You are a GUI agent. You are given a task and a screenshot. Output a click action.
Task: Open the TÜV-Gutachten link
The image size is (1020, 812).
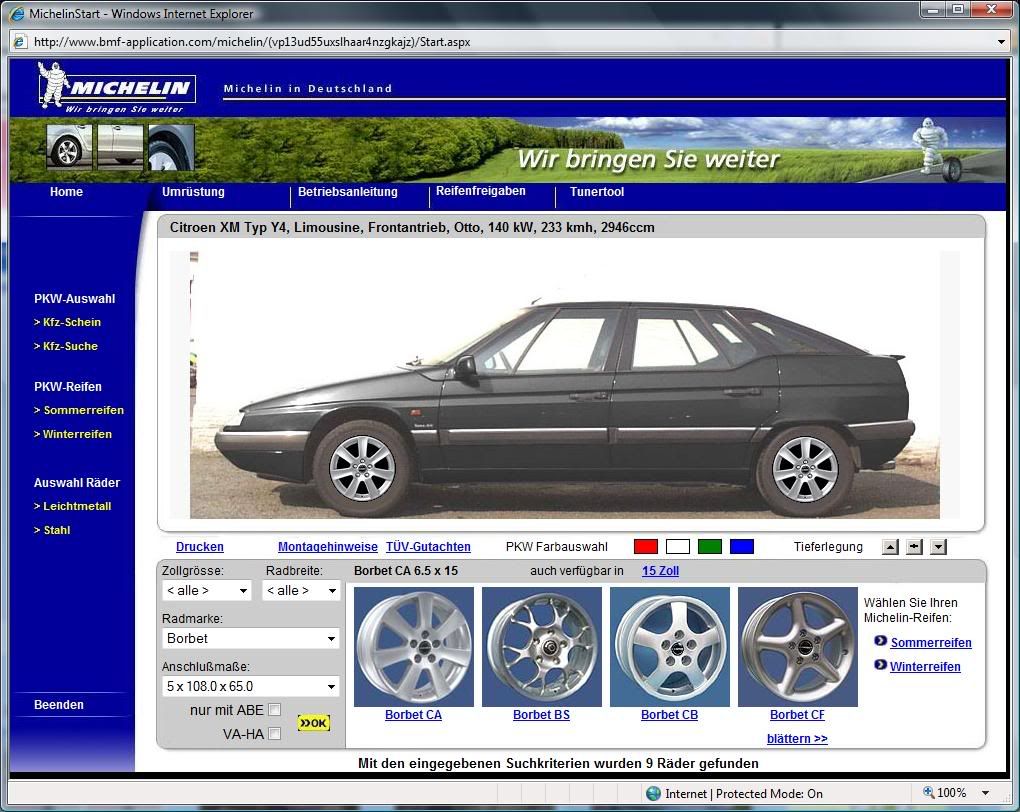tap(428, 547)
